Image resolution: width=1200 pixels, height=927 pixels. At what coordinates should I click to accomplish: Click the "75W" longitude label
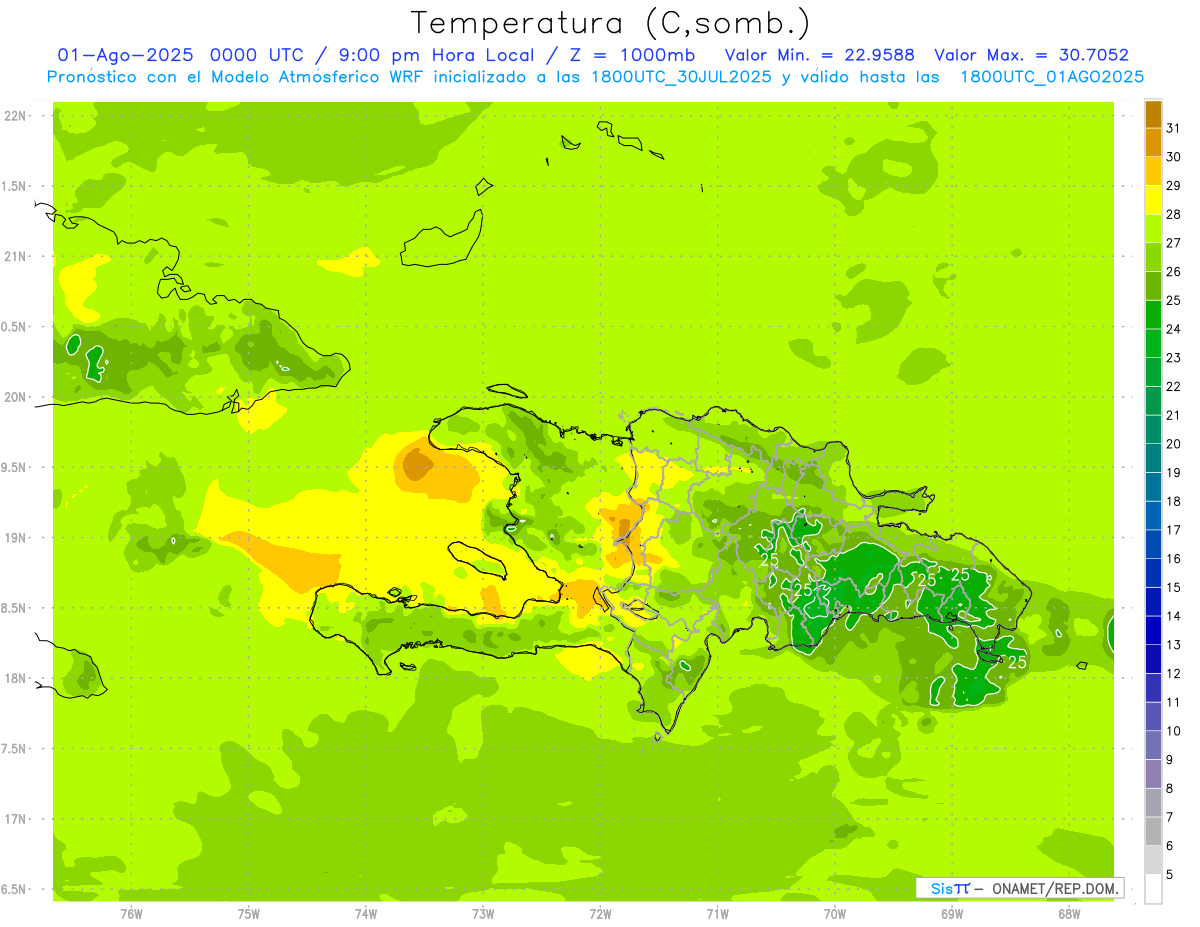(x=249, y=913)
